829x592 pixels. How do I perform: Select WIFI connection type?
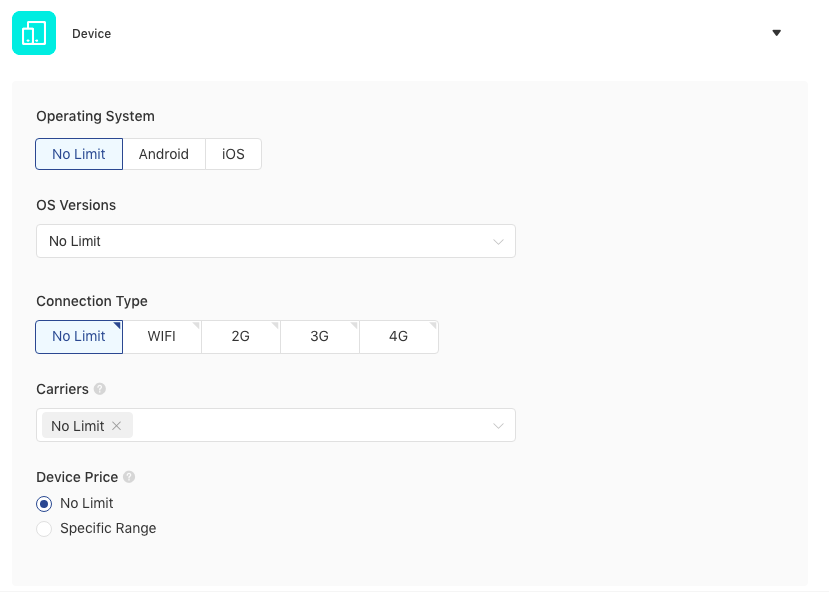tap(162, 336)
